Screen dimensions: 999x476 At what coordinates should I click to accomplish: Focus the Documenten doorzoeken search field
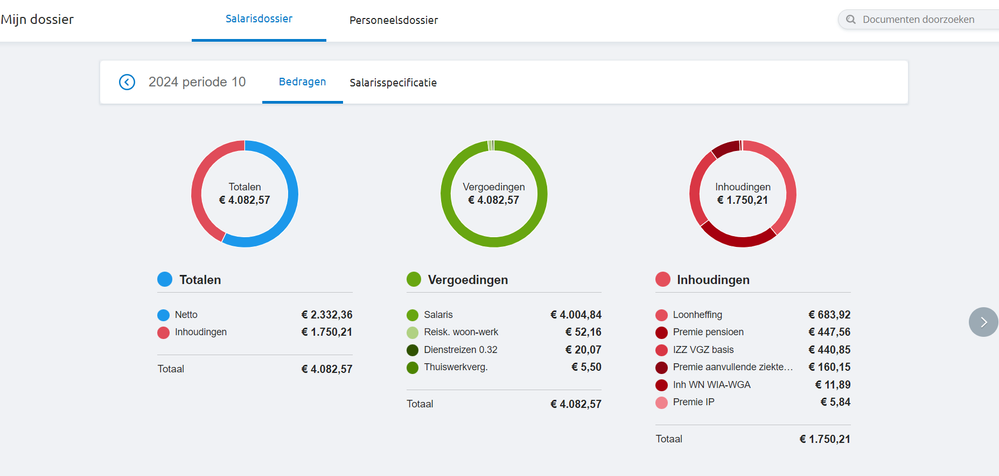click(x=921, y=20)
